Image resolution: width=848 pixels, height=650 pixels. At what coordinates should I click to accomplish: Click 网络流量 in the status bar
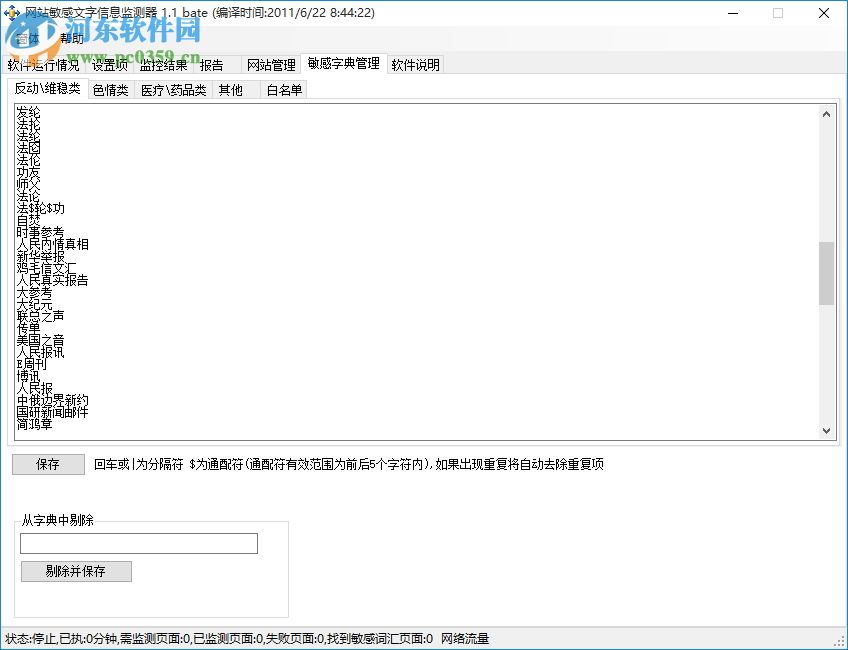tap(466, 638)
